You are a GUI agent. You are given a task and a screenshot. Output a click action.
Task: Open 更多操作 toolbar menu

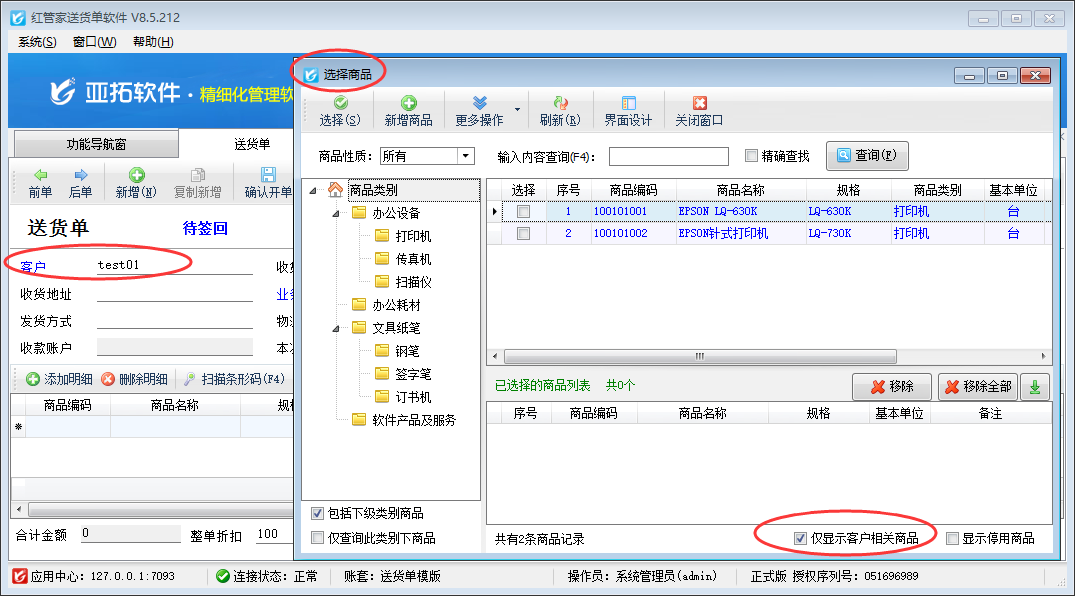coord(480,110)
